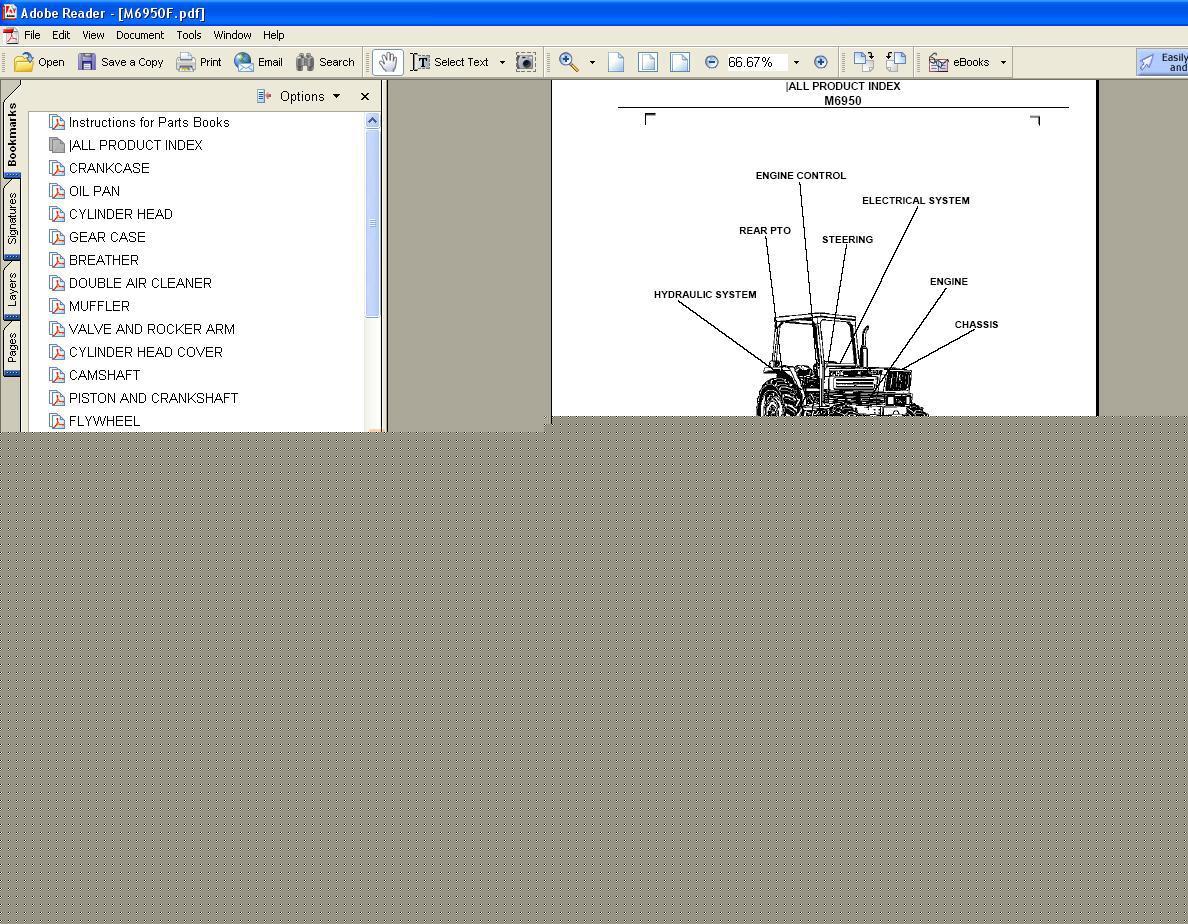
Task: Click the REAR PTO diagram label
Action: coord(764,230)
